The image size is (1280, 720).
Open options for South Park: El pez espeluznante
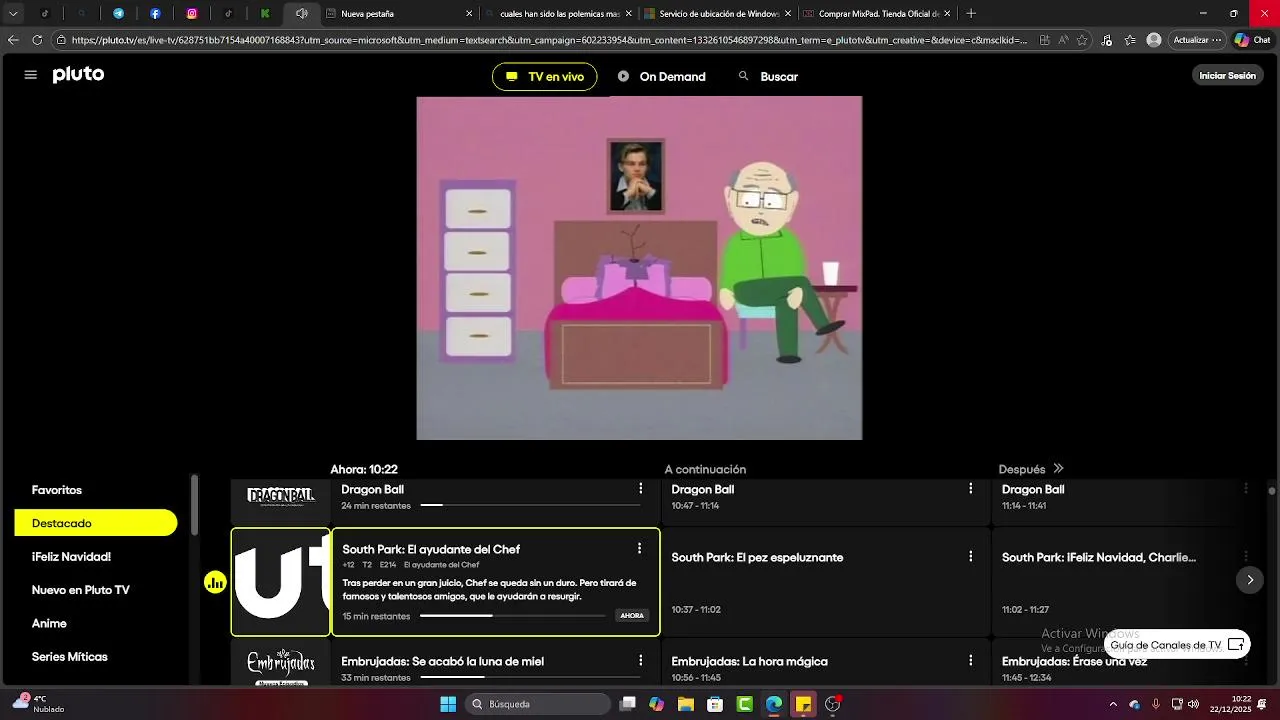coord(970,557)
